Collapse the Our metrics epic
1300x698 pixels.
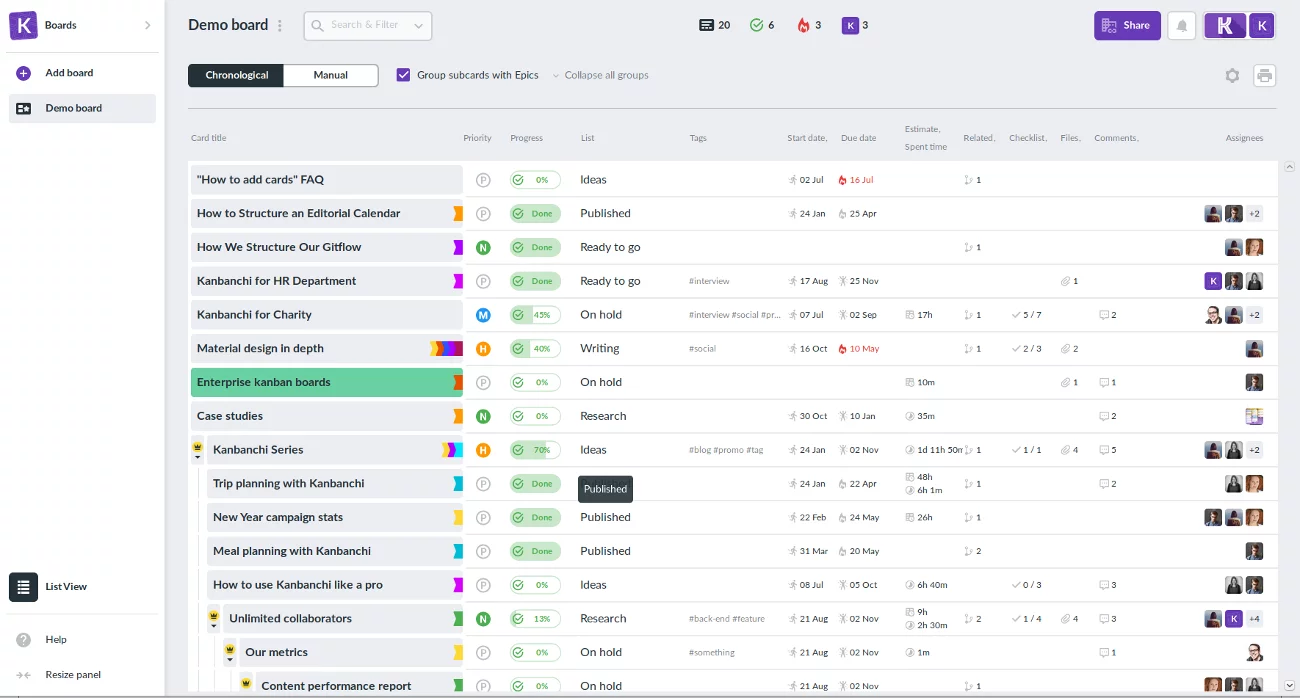pos(229,661)
